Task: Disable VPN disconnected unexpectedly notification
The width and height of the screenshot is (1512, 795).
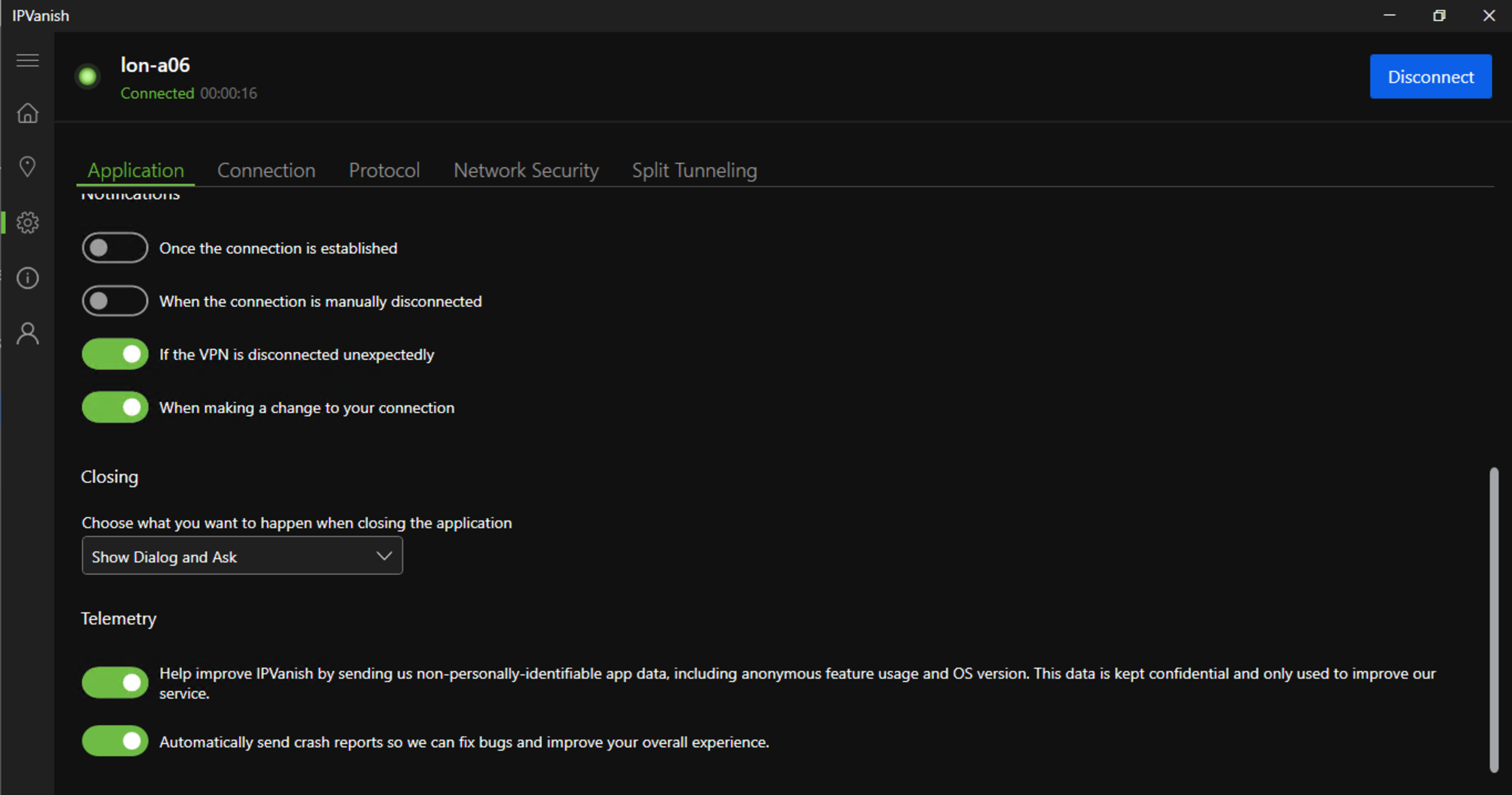Action: coord(115,354)
